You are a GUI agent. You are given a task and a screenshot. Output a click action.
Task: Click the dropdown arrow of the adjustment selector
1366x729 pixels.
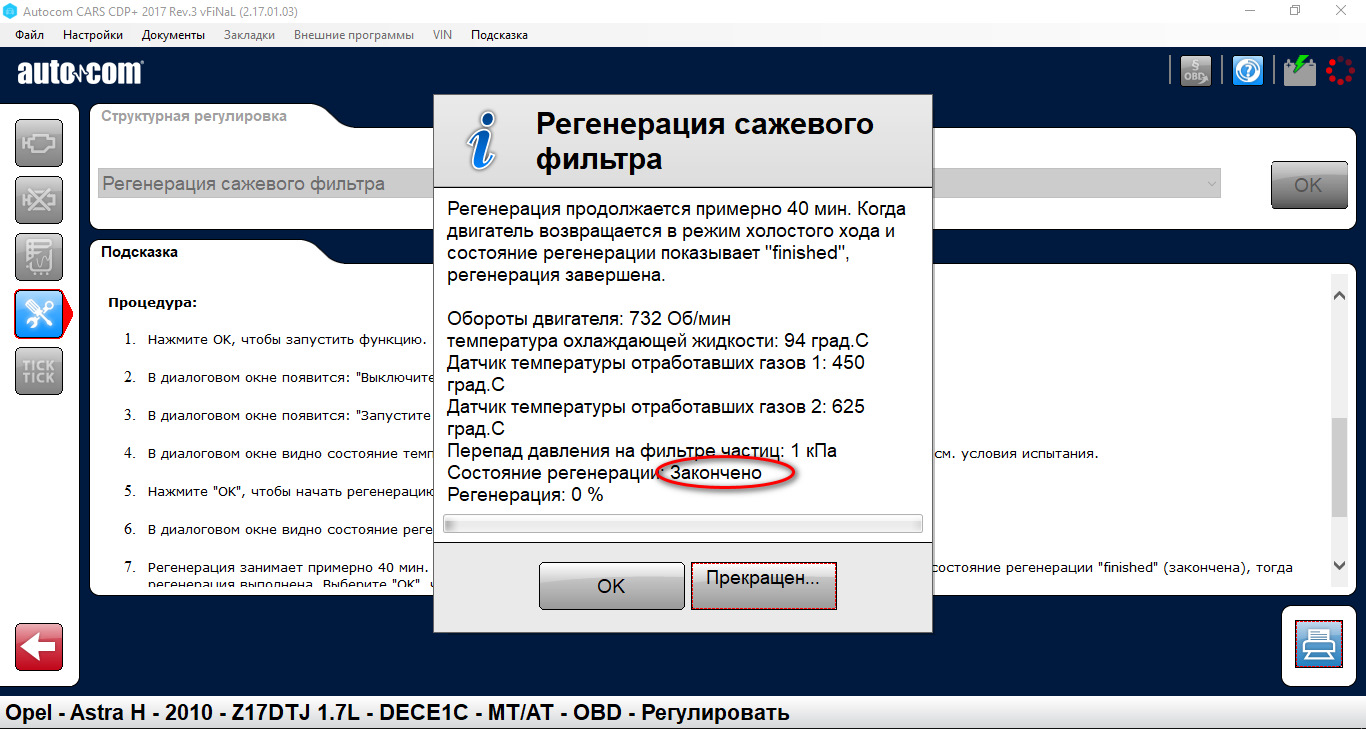click(1212, 184)
